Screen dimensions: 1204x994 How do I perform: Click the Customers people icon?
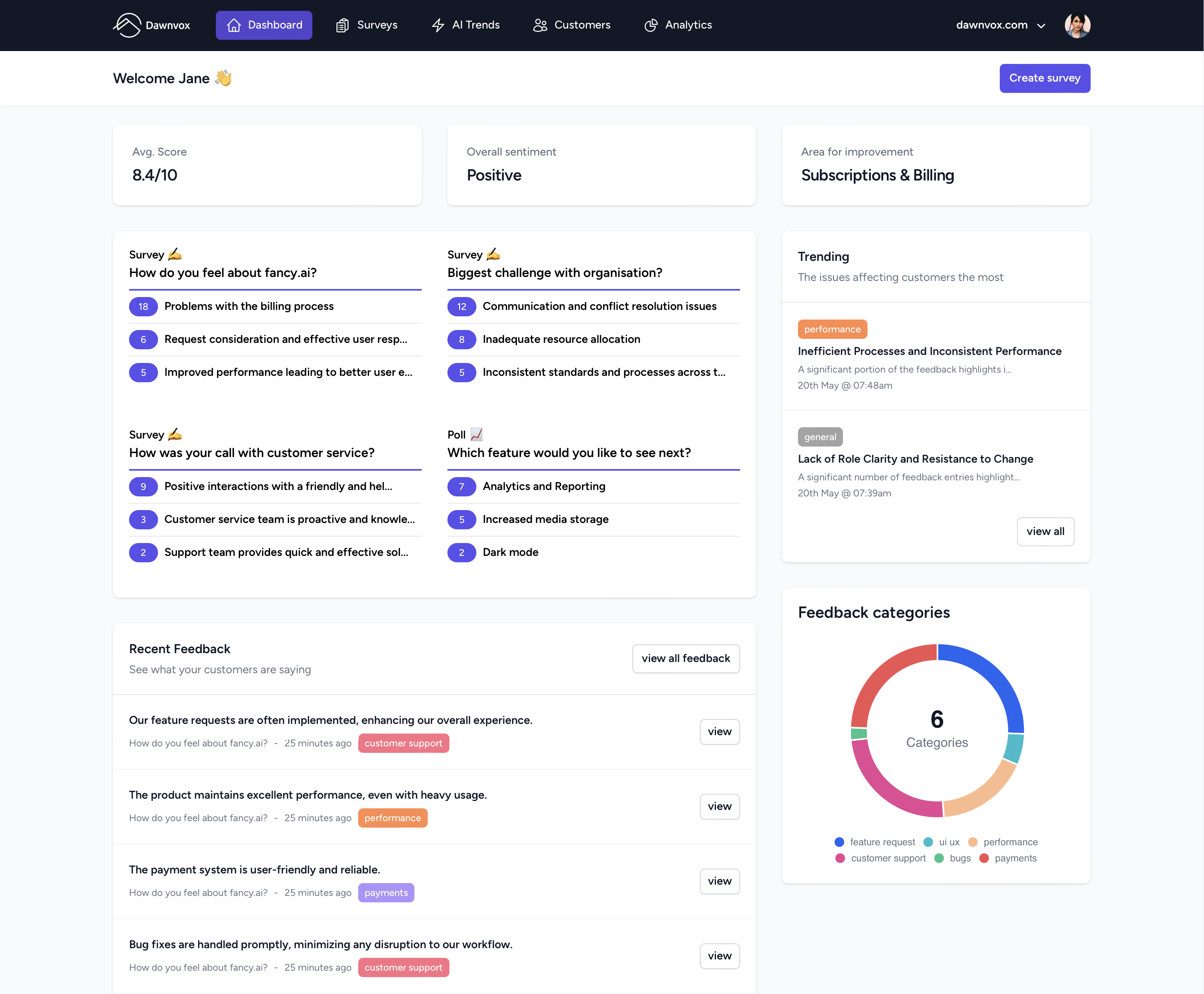click(x=540, y=25)
